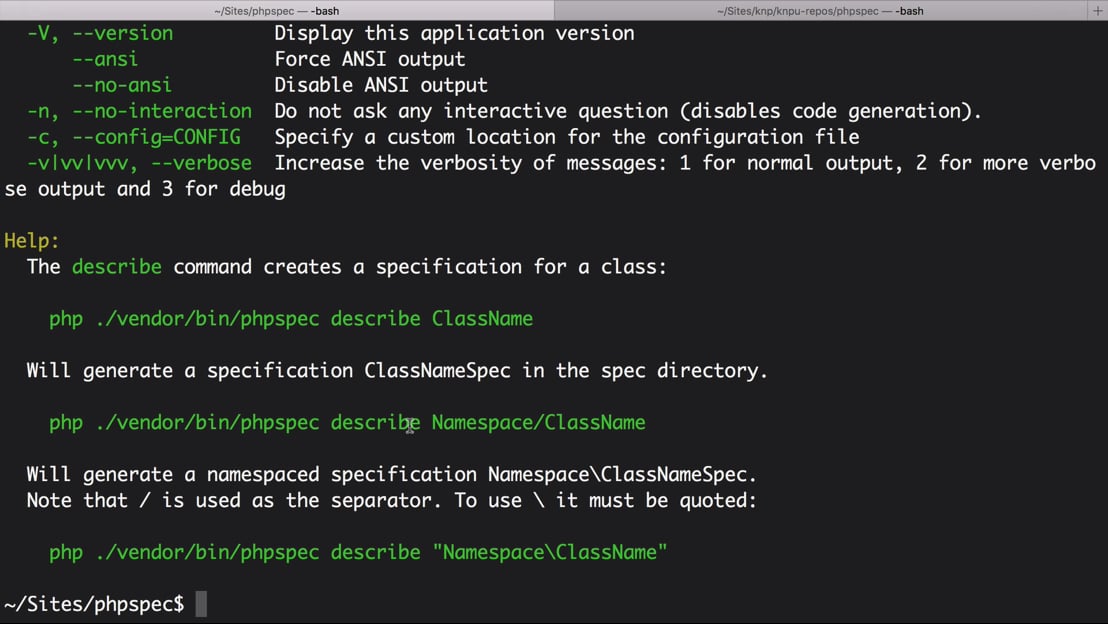The width and height of the screenshot is (1108, 624).
Task: Click the '--ansi' option text
Action: tap(105, 59)
